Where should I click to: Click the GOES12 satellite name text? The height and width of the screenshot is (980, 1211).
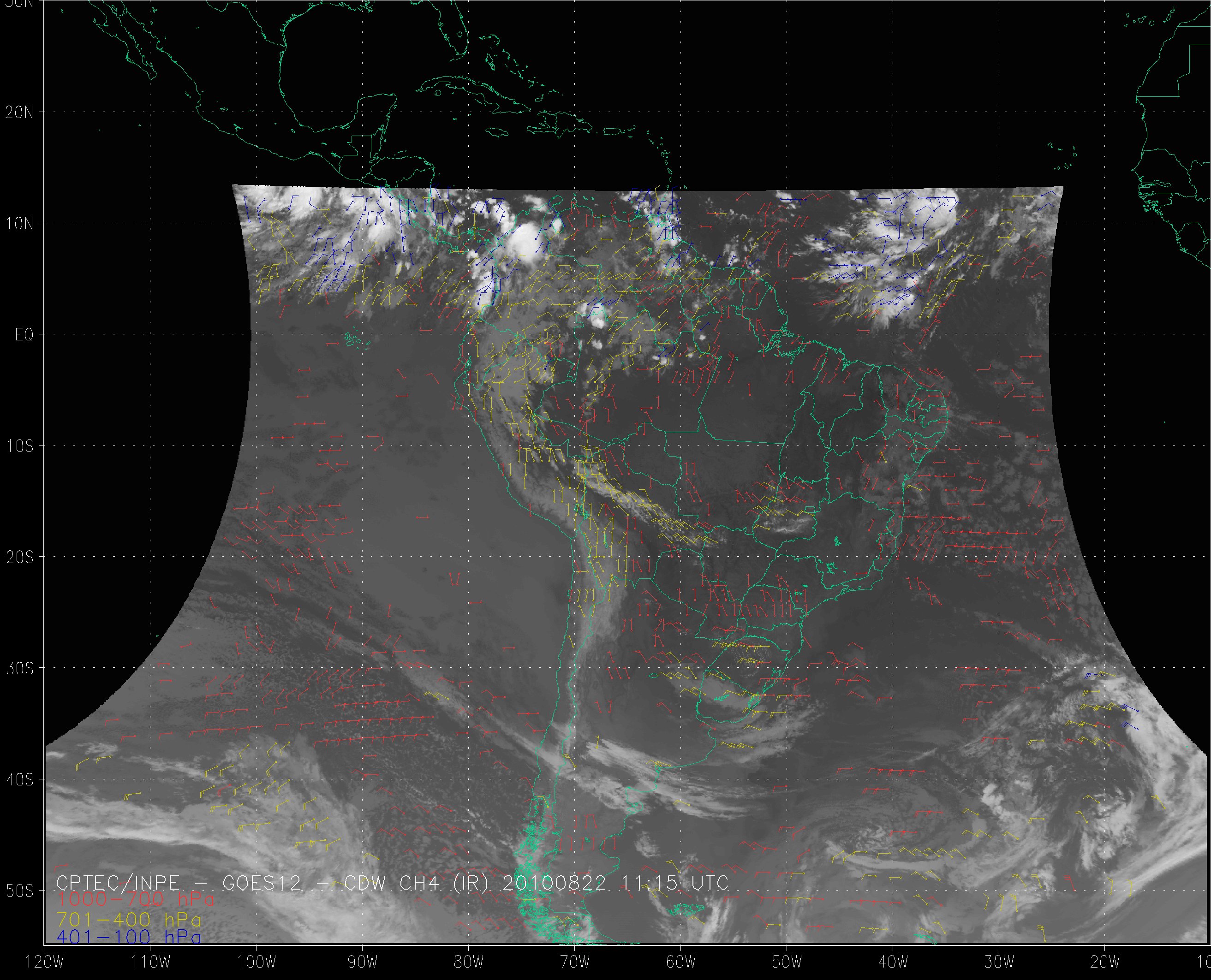coord(262,883)
